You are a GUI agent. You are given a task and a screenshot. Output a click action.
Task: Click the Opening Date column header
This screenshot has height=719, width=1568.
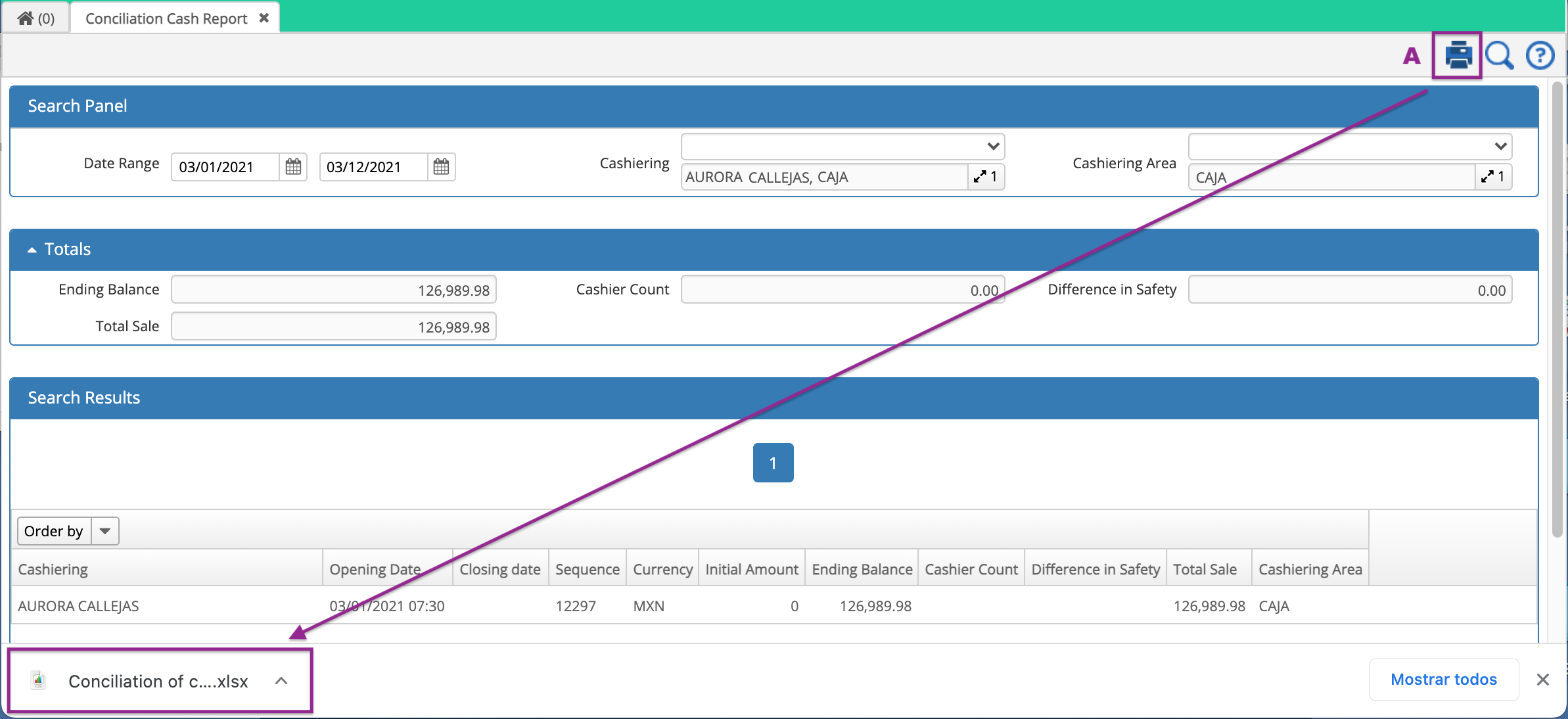point(375,568)
